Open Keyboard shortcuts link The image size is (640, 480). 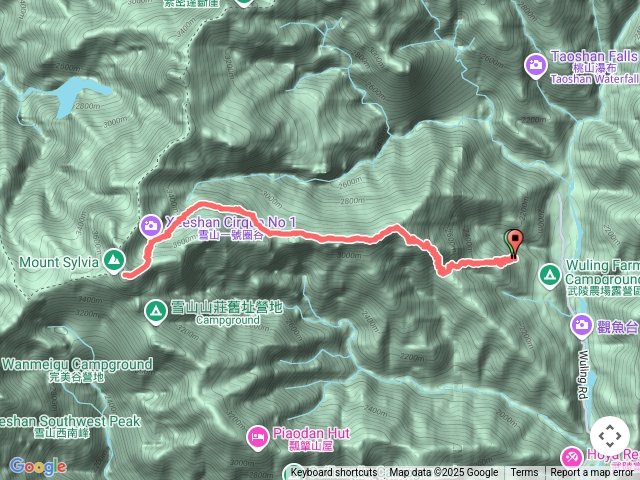point(333,472)
